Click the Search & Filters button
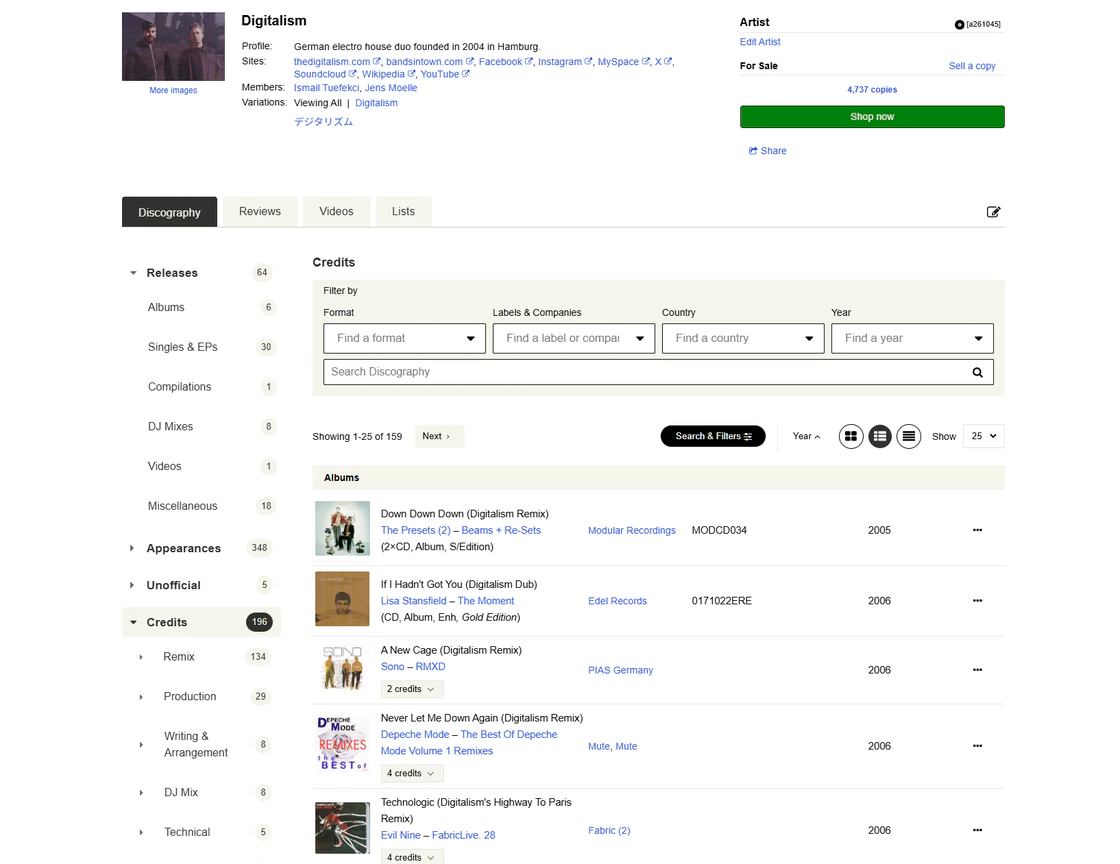The width and height of the screenshot is (1120, 864). coord(713,436)
